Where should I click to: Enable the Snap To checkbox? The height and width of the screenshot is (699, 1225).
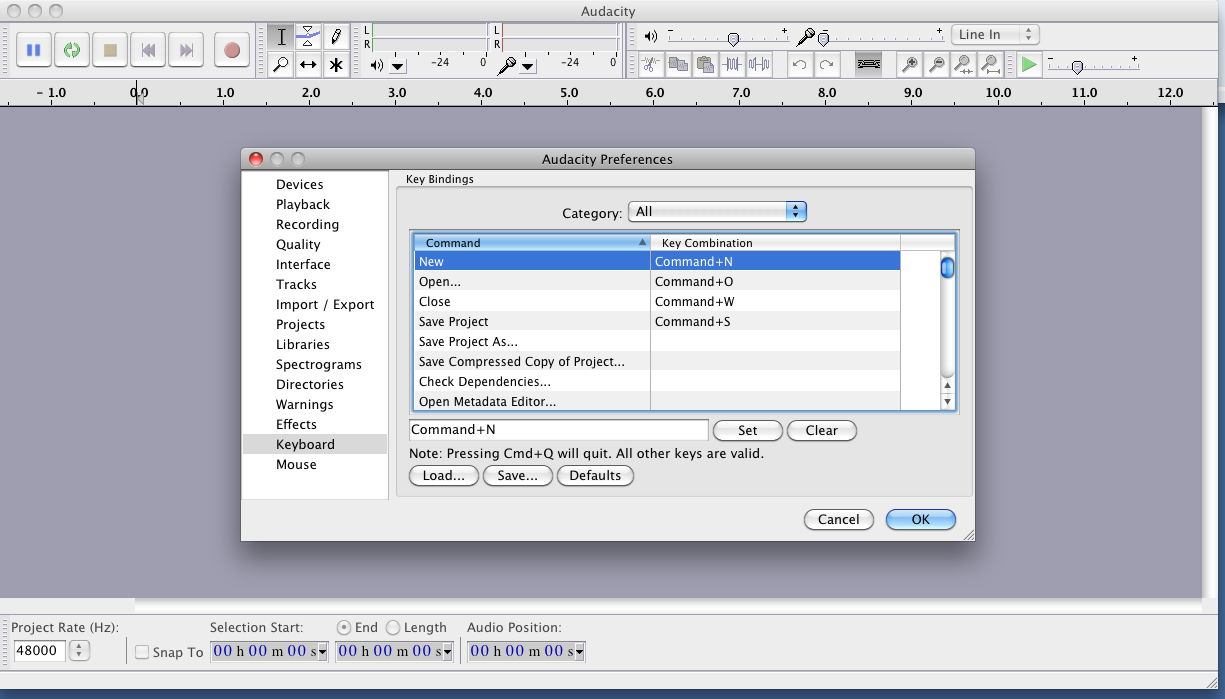[142, 652]
